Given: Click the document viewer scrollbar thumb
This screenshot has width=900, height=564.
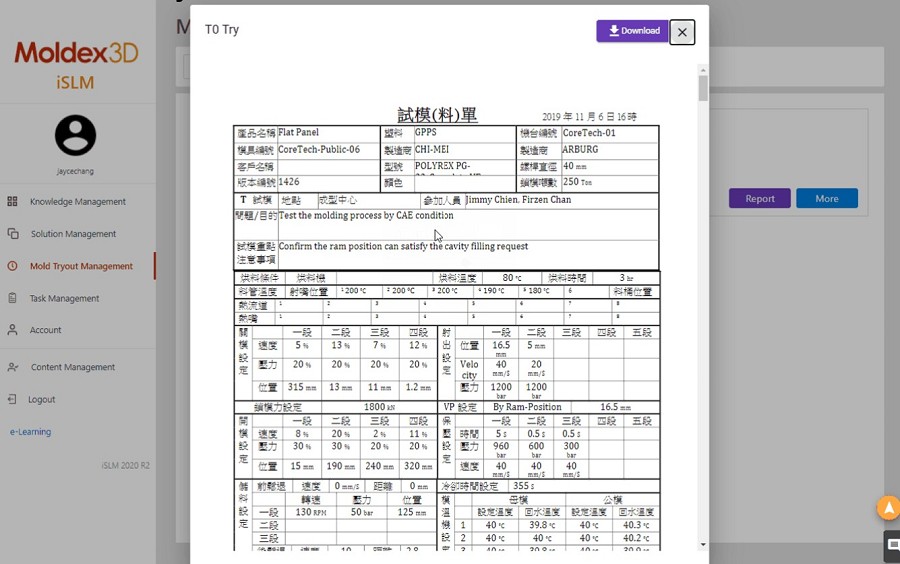Looking at the screenshot, I should click(x=703, y=88).
